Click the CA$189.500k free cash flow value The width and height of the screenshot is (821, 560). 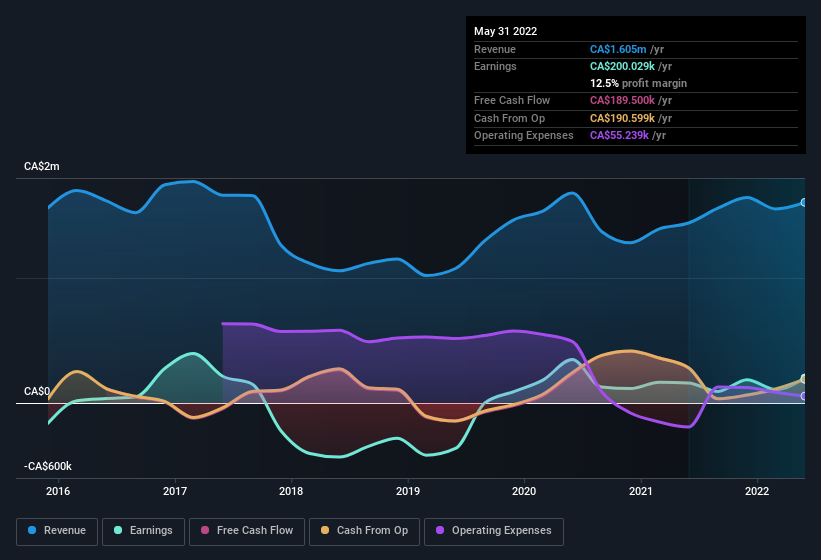point(622,100)
